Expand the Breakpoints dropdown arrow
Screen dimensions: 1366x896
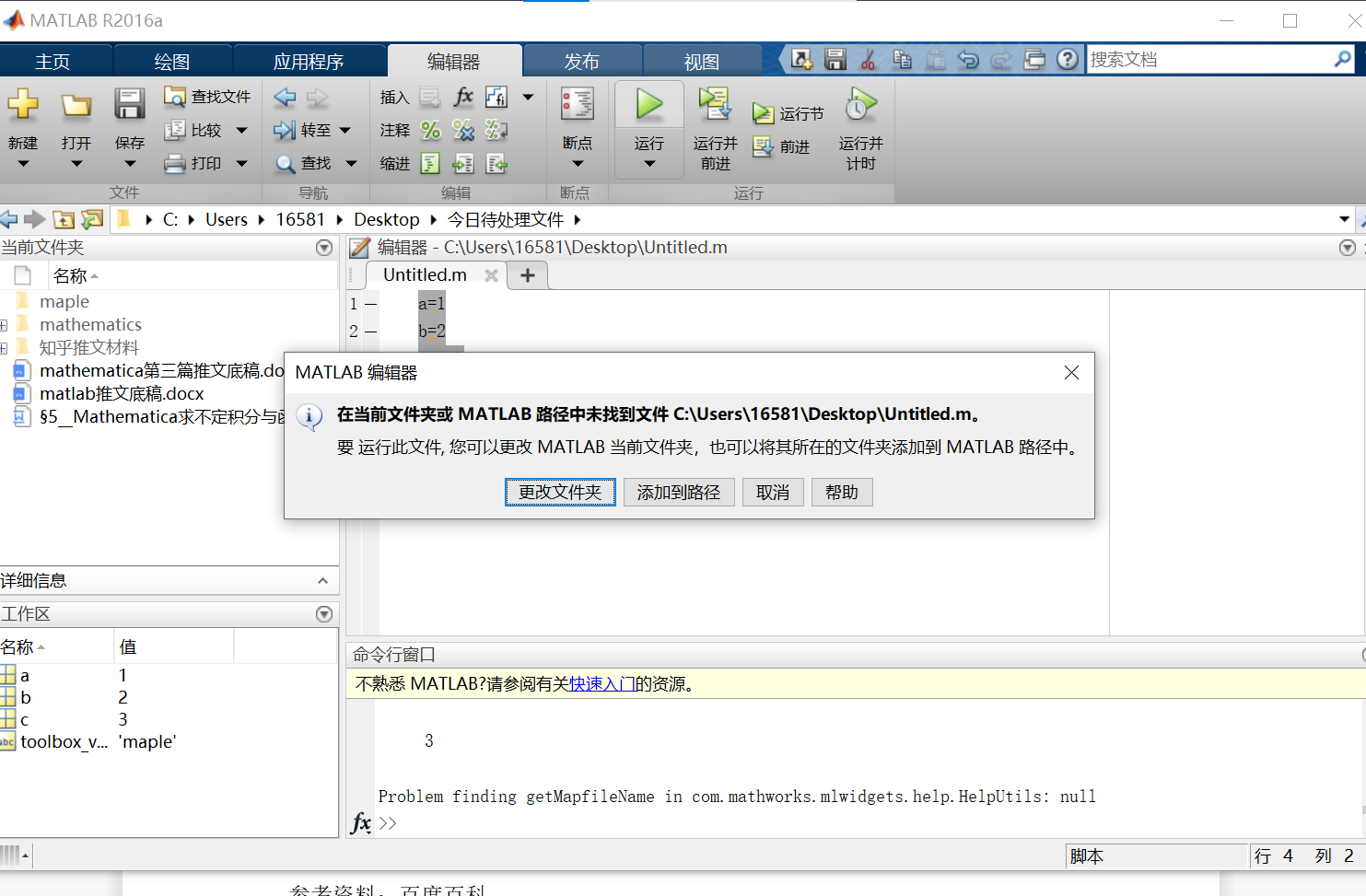tap(578, 164)
